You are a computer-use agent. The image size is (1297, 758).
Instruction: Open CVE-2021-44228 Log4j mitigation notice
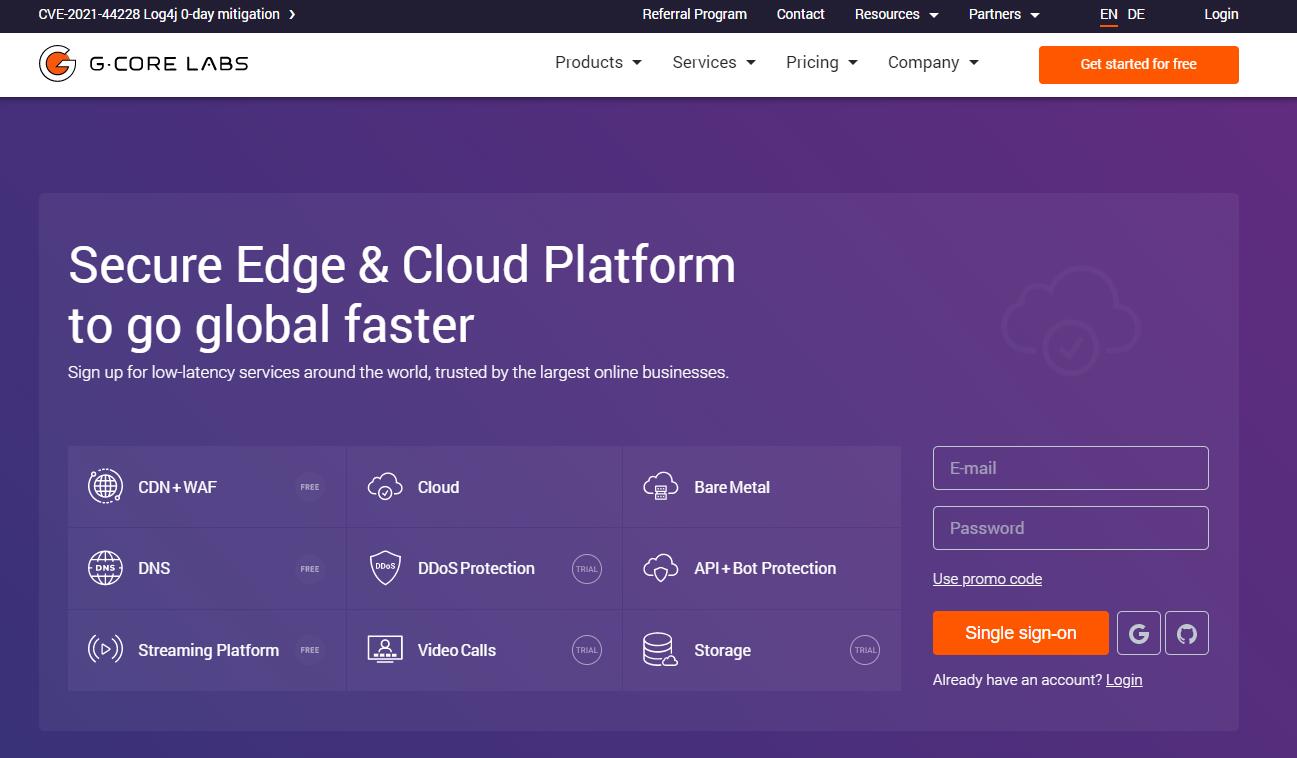(159, 14)
